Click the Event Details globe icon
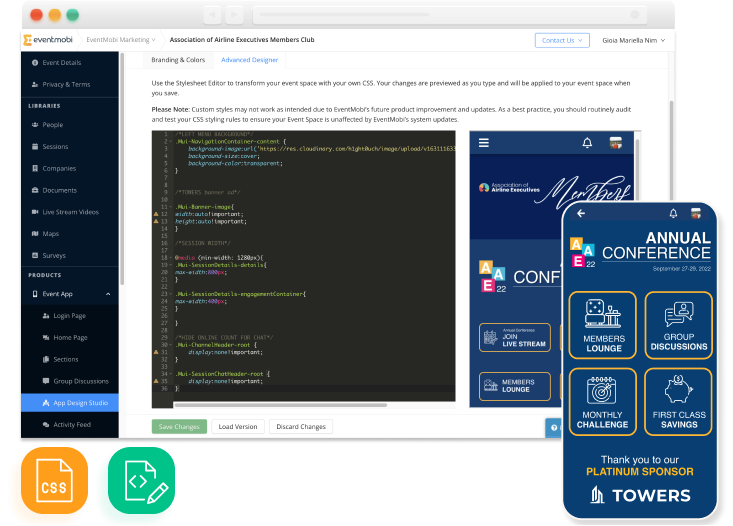 click(35, 62)
